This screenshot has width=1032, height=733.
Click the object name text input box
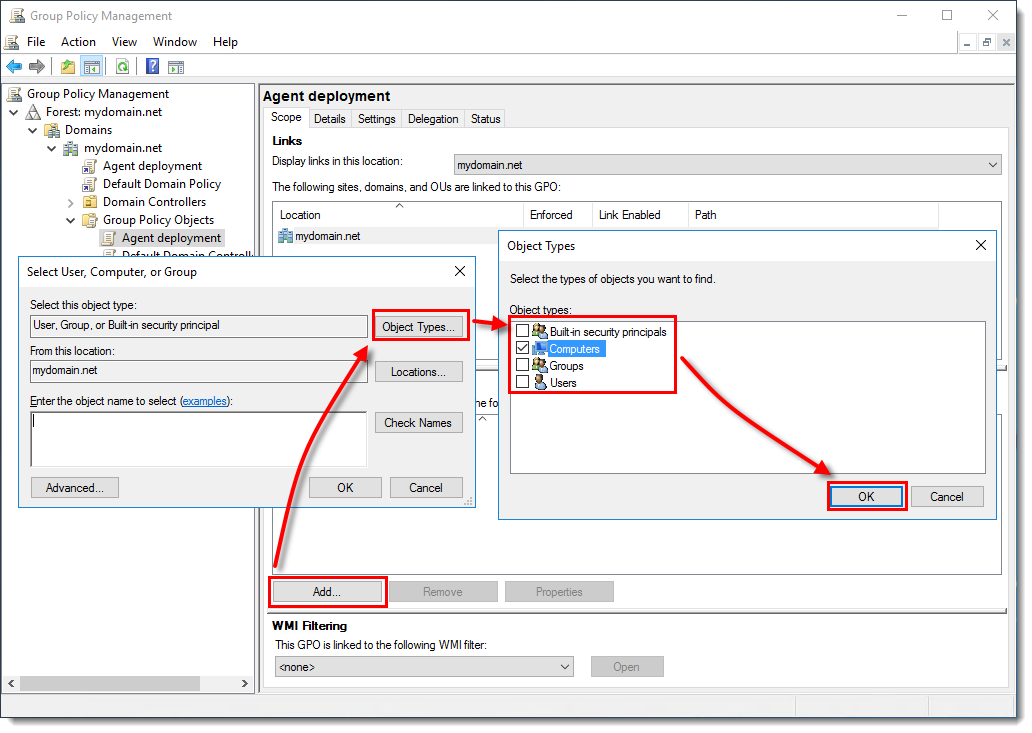click(x=198, y=438)
